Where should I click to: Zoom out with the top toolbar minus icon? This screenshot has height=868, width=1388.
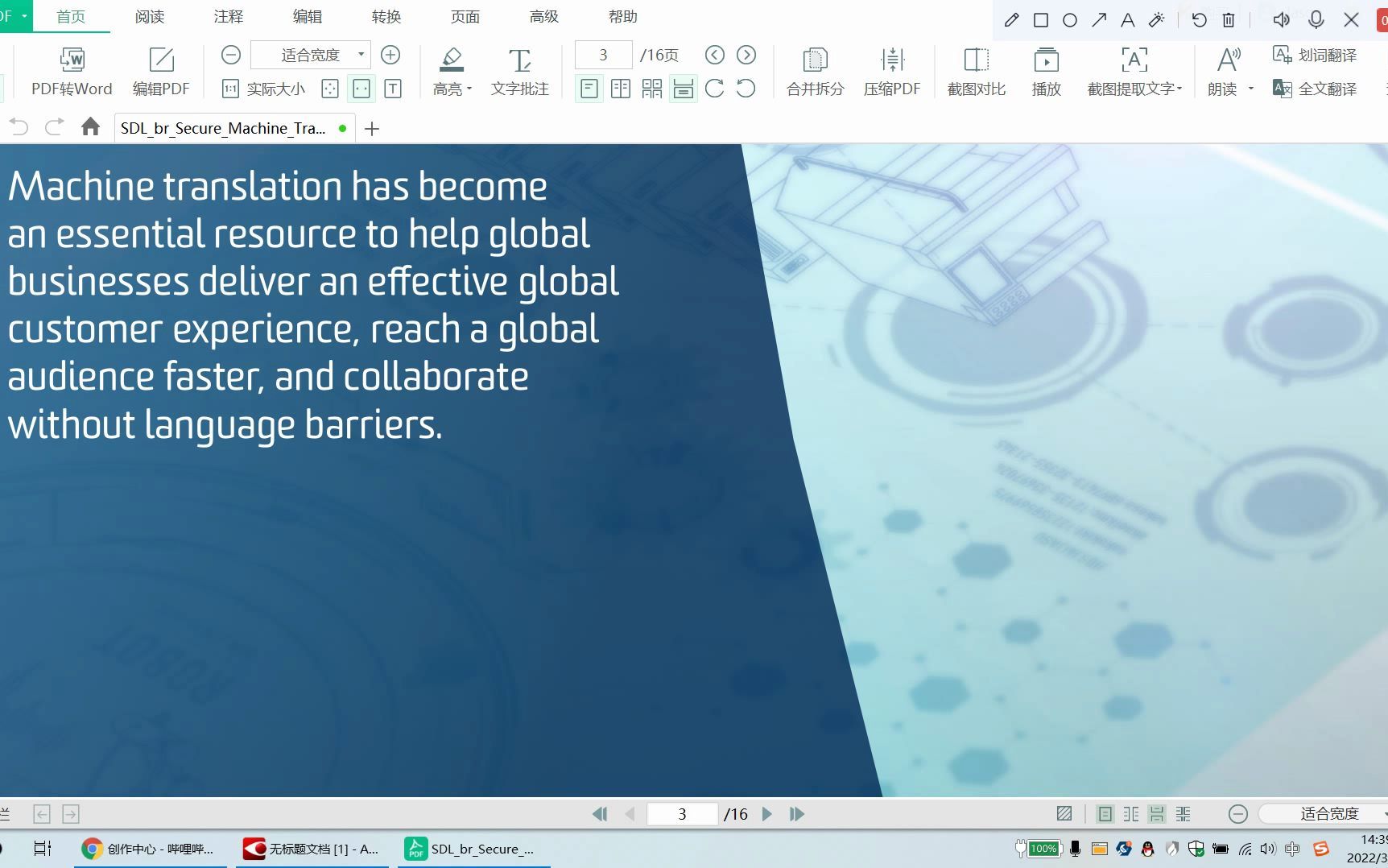coord(231,55)
